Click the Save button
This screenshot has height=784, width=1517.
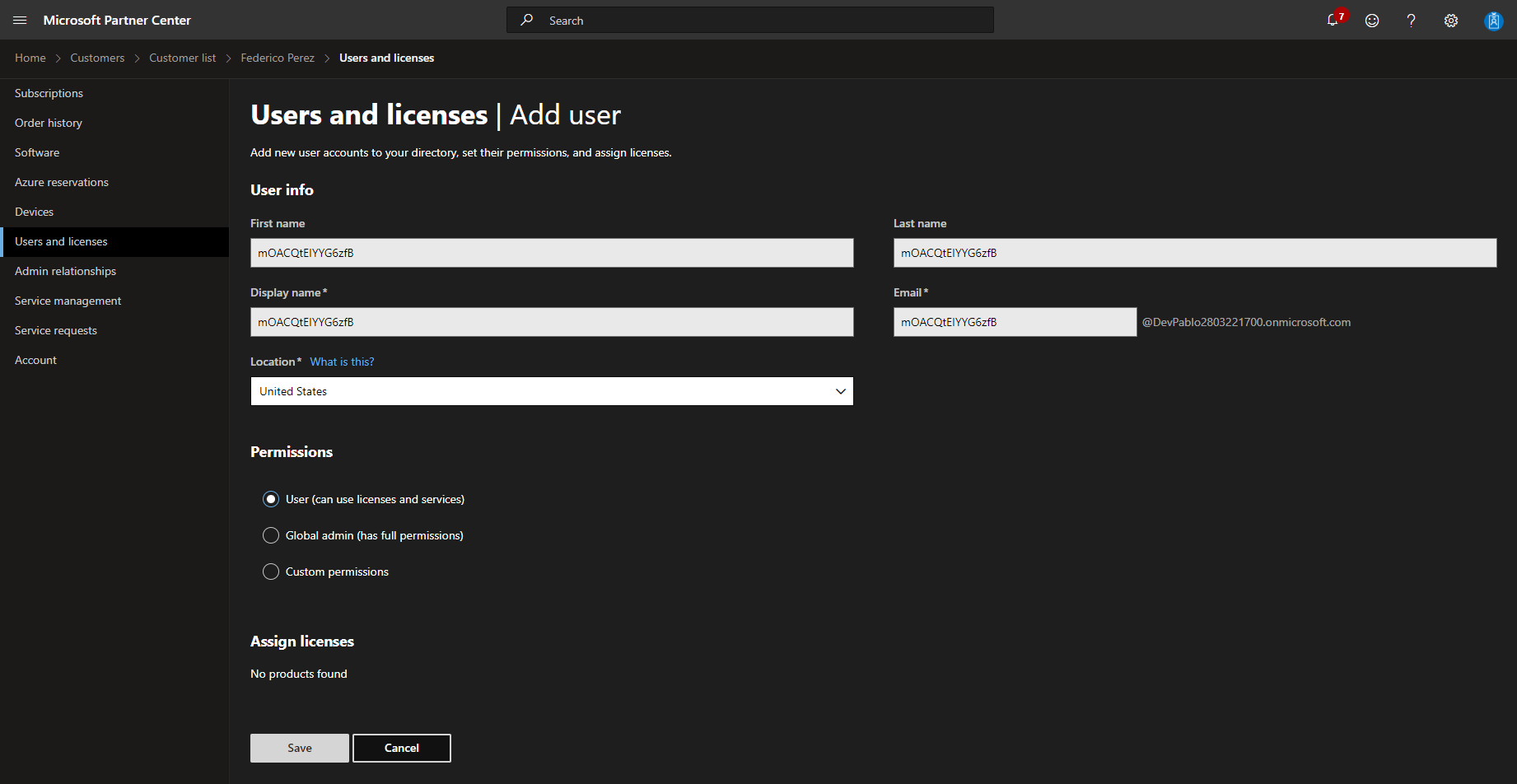(300, 748)
